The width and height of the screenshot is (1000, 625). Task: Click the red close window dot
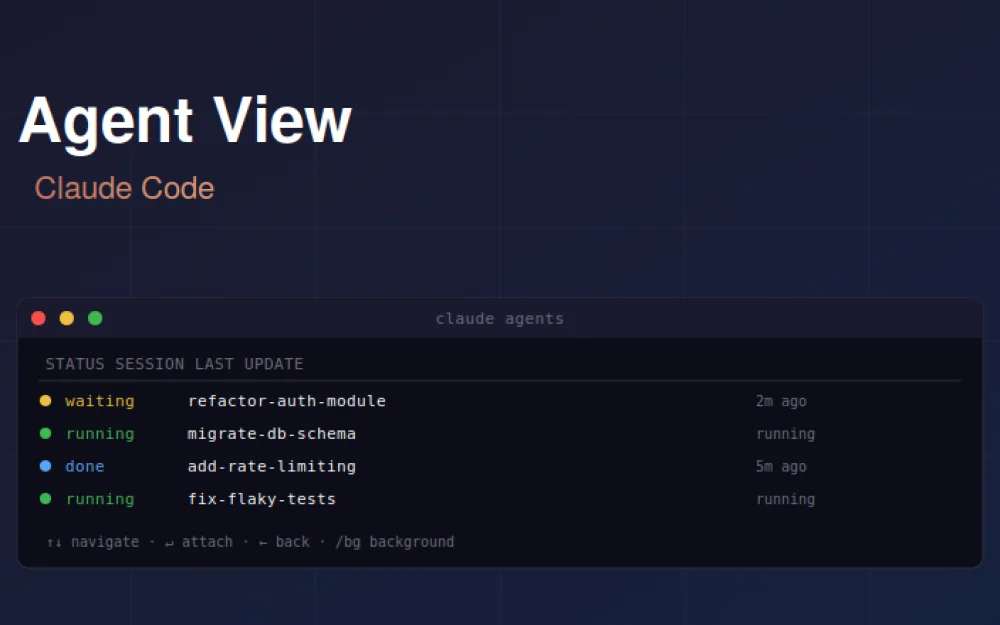coord(38,318)
